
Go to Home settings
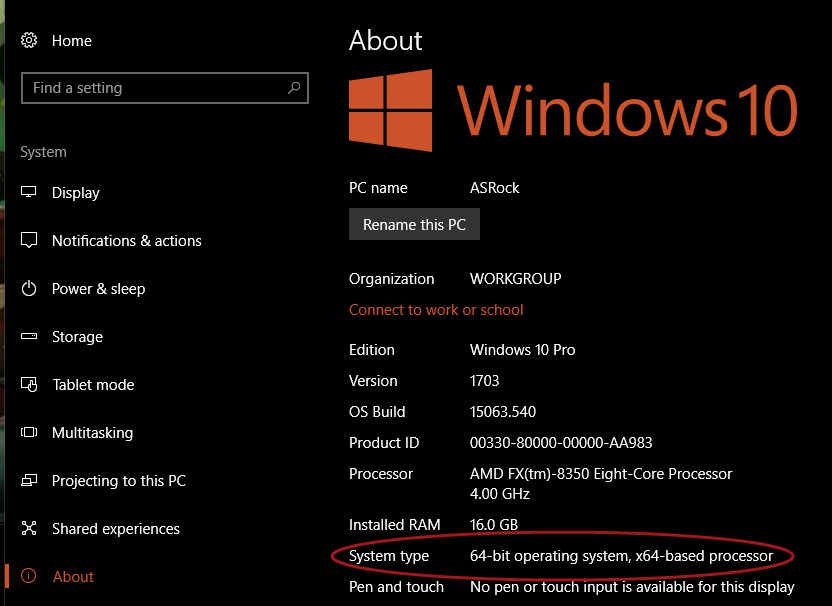tap(72, 41)
